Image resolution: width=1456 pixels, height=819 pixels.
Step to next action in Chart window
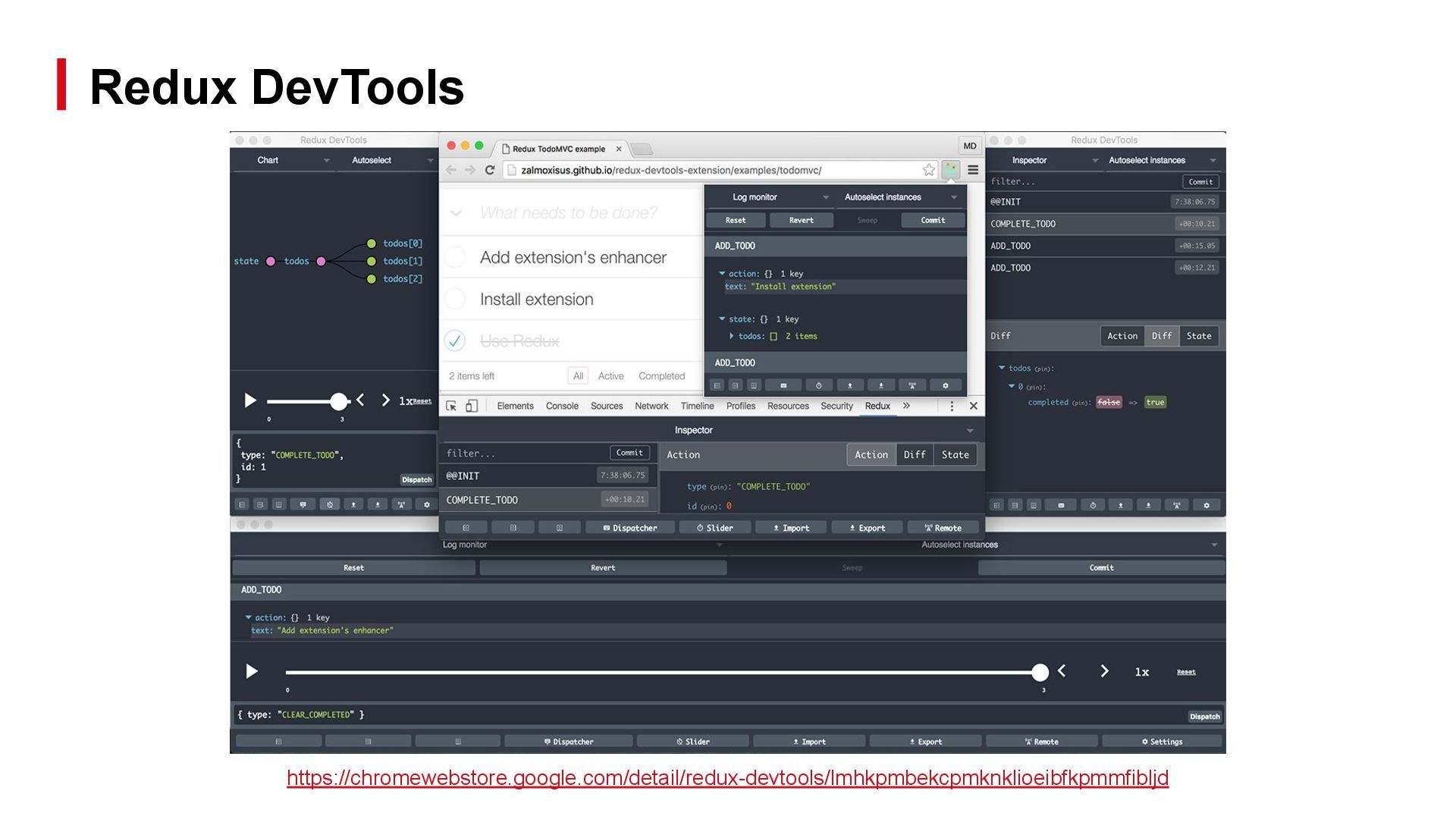point(385,400)
